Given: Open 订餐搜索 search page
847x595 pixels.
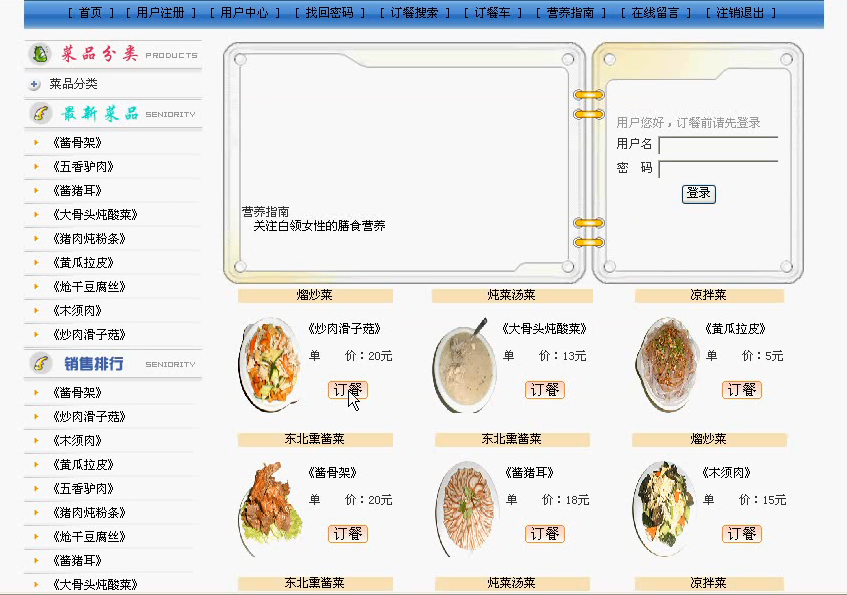Looking at the screenshot, I should [x=414, y=13].
